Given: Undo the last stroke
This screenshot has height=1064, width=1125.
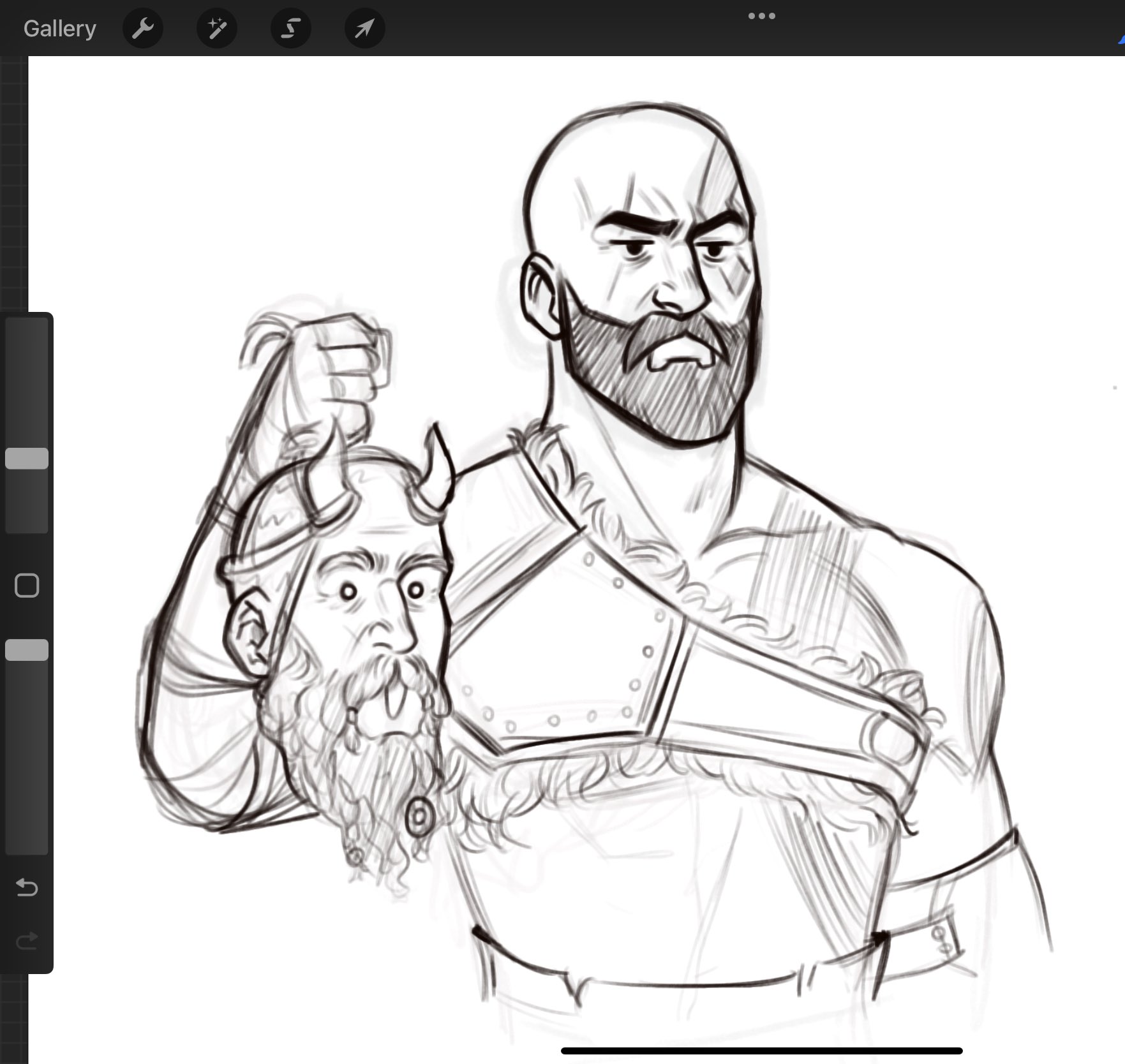Looking at the screenshot, I should coord(27,887).
